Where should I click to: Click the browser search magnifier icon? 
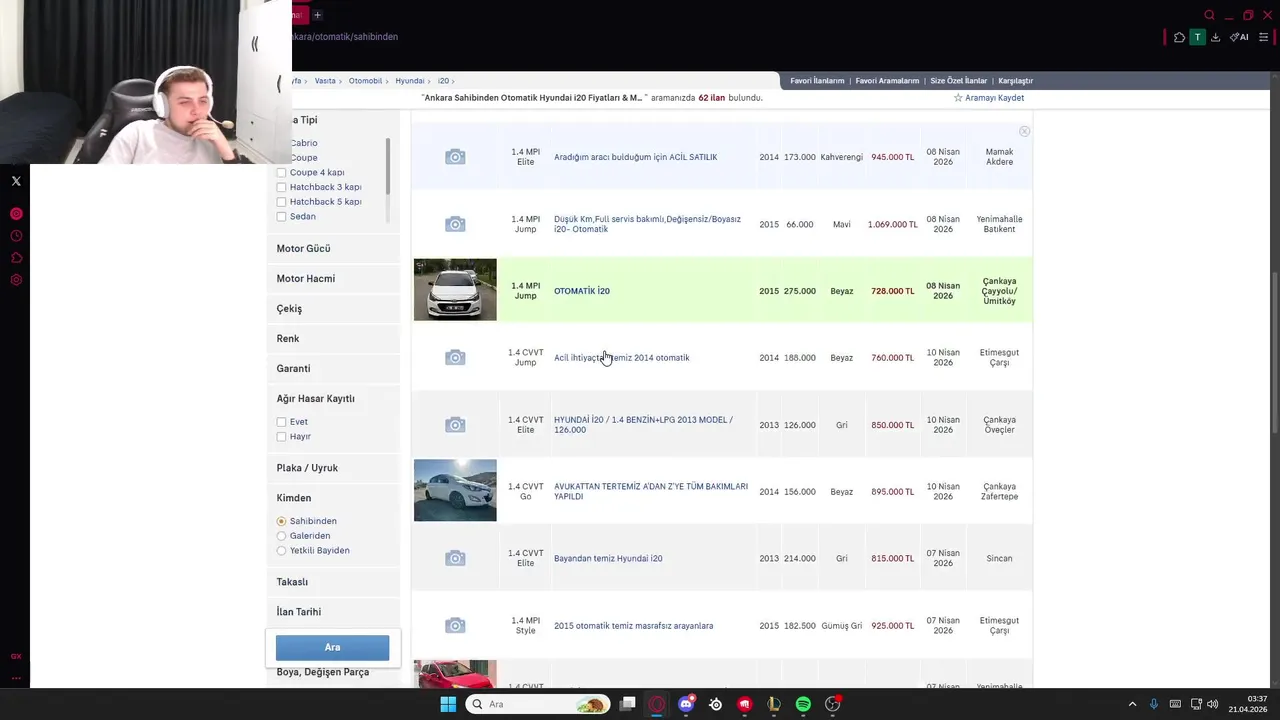point(1209,15)
